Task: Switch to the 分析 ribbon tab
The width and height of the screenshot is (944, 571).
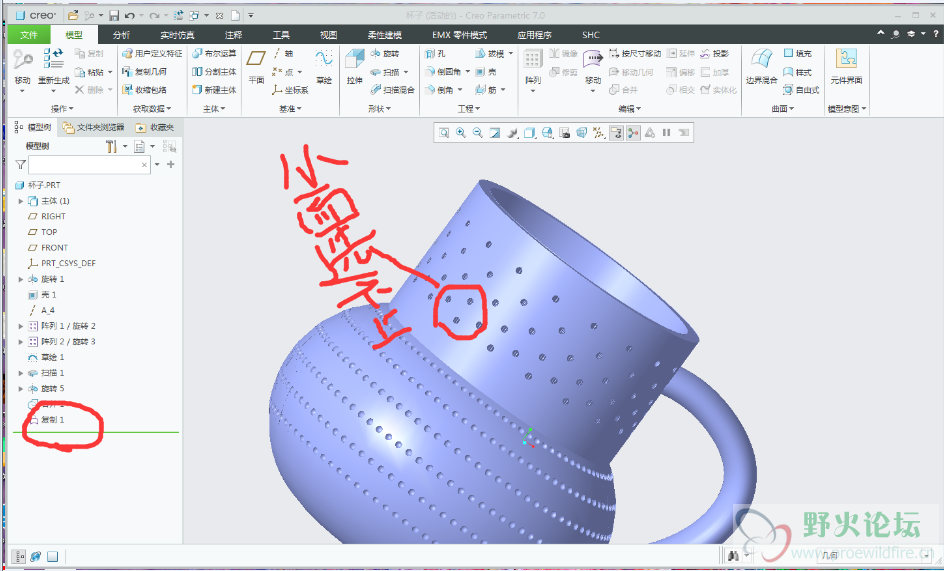Action: pyautogui.click(x=121, y=35)
